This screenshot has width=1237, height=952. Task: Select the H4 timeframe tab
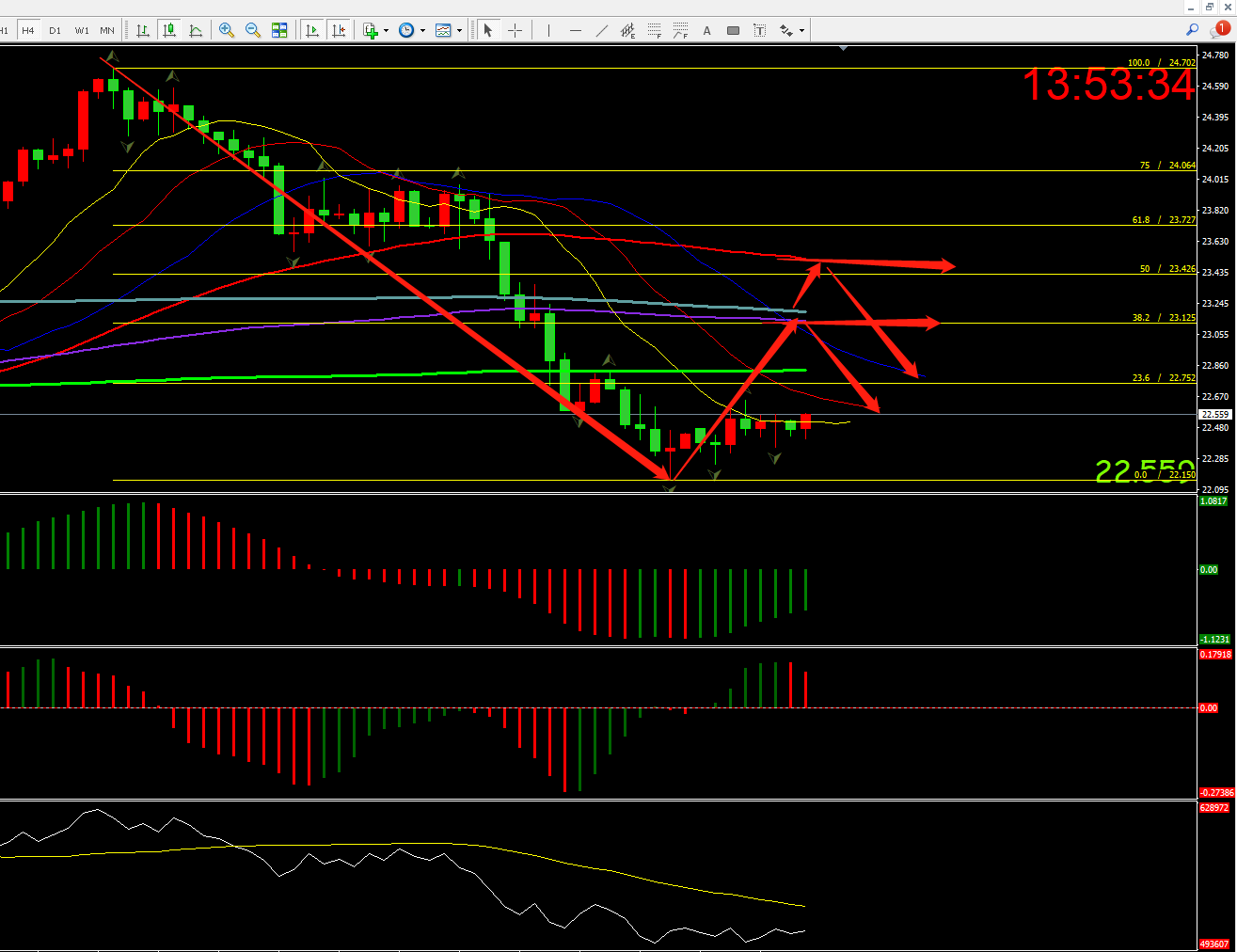[x=28, y=30]
